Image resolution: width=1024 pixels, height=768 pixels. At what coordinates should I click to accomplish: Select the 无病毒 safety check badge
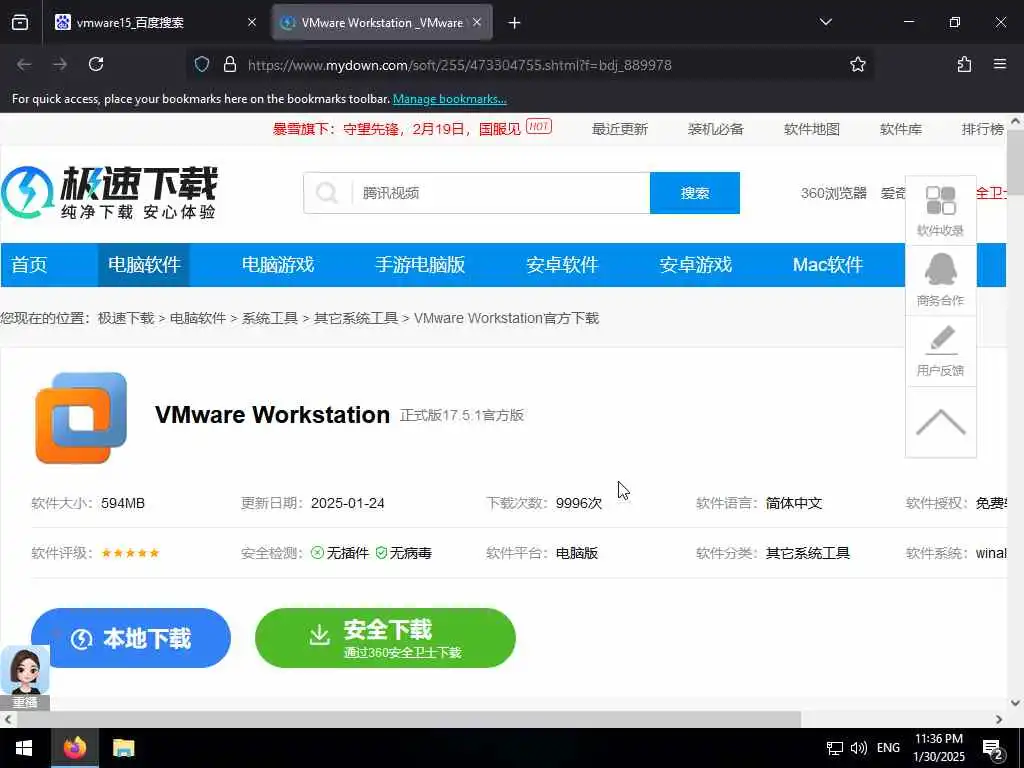[x=404, y=553]
